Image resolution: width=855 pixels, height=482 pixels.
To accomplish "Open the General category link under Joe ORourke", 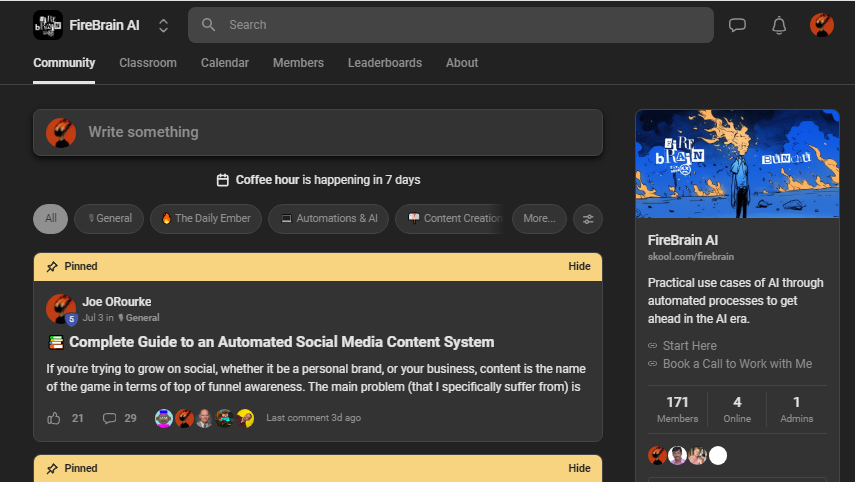I will 139,318.
